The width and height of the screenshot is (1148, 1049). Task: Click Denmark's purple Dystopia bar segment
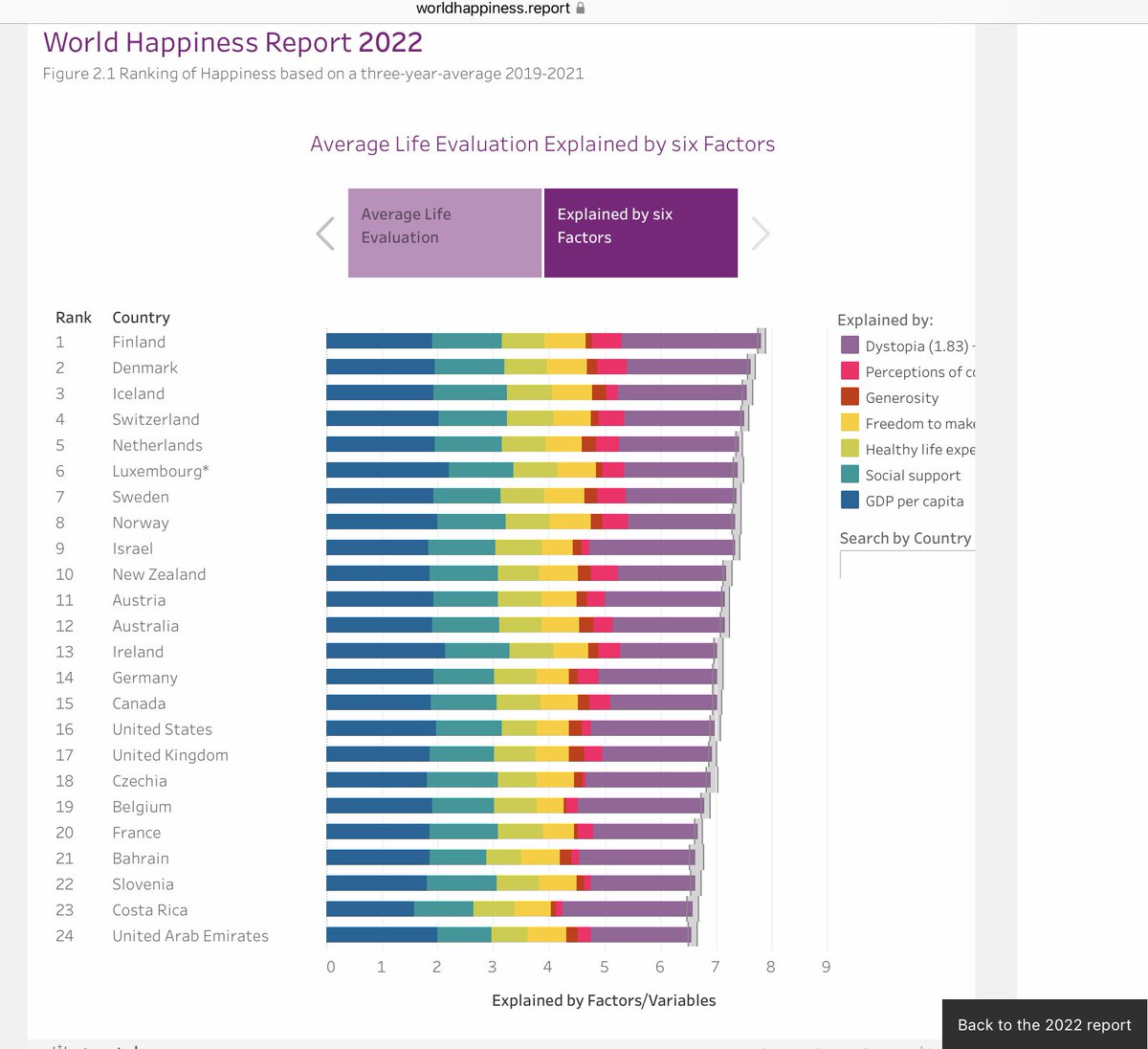click(x=689, y=367)
